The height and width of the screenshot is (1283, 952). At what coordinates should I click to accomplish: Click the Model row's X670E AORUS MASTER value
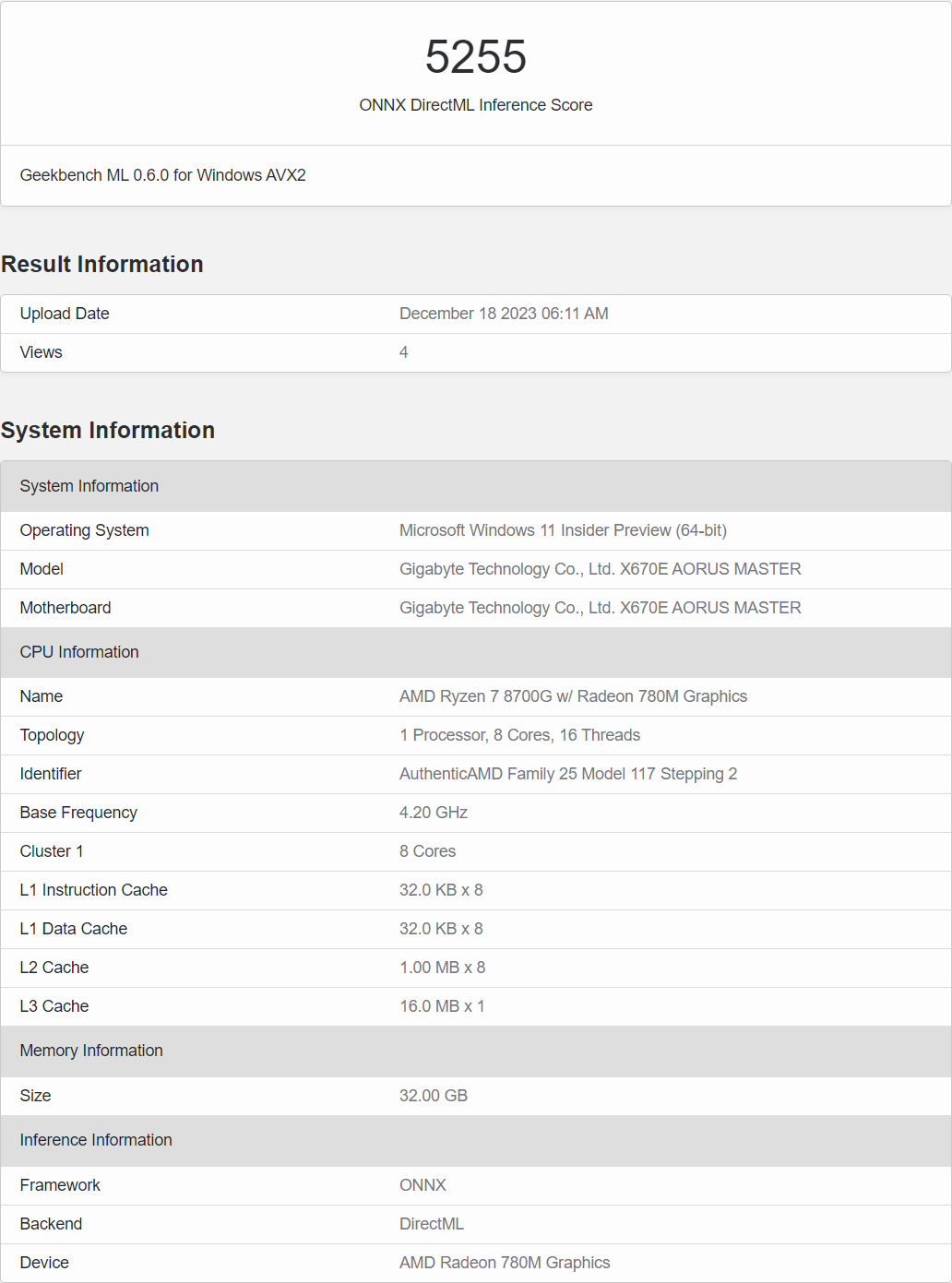[x=600, y=569]
